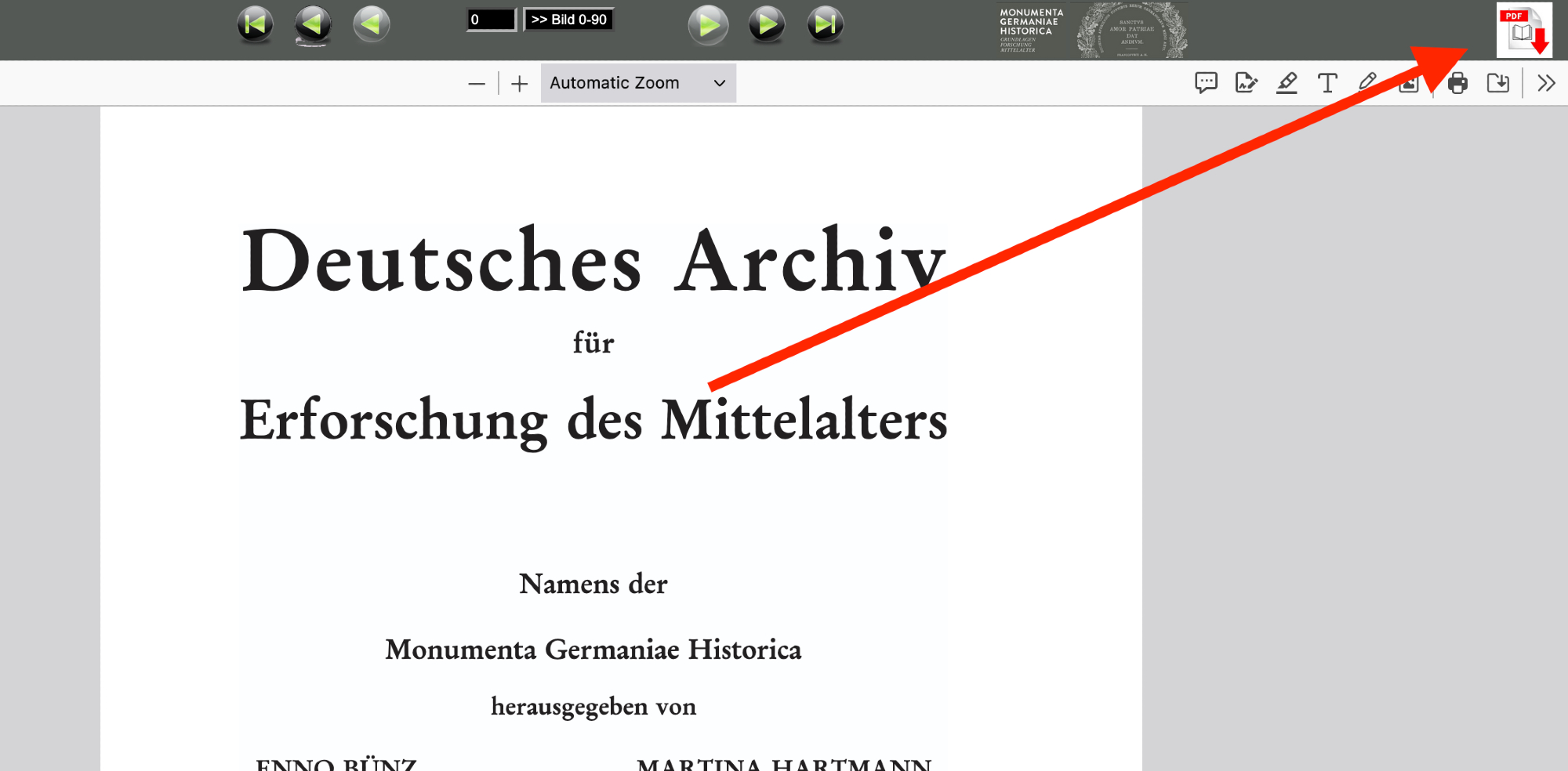Jump to the first page button
Image resolution: width=1568 pixels, height=771 pixels.
(x=255, y=24)
